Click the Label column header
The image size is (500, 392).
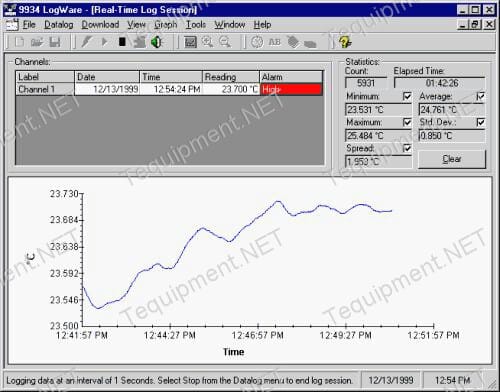coord(45,77)
